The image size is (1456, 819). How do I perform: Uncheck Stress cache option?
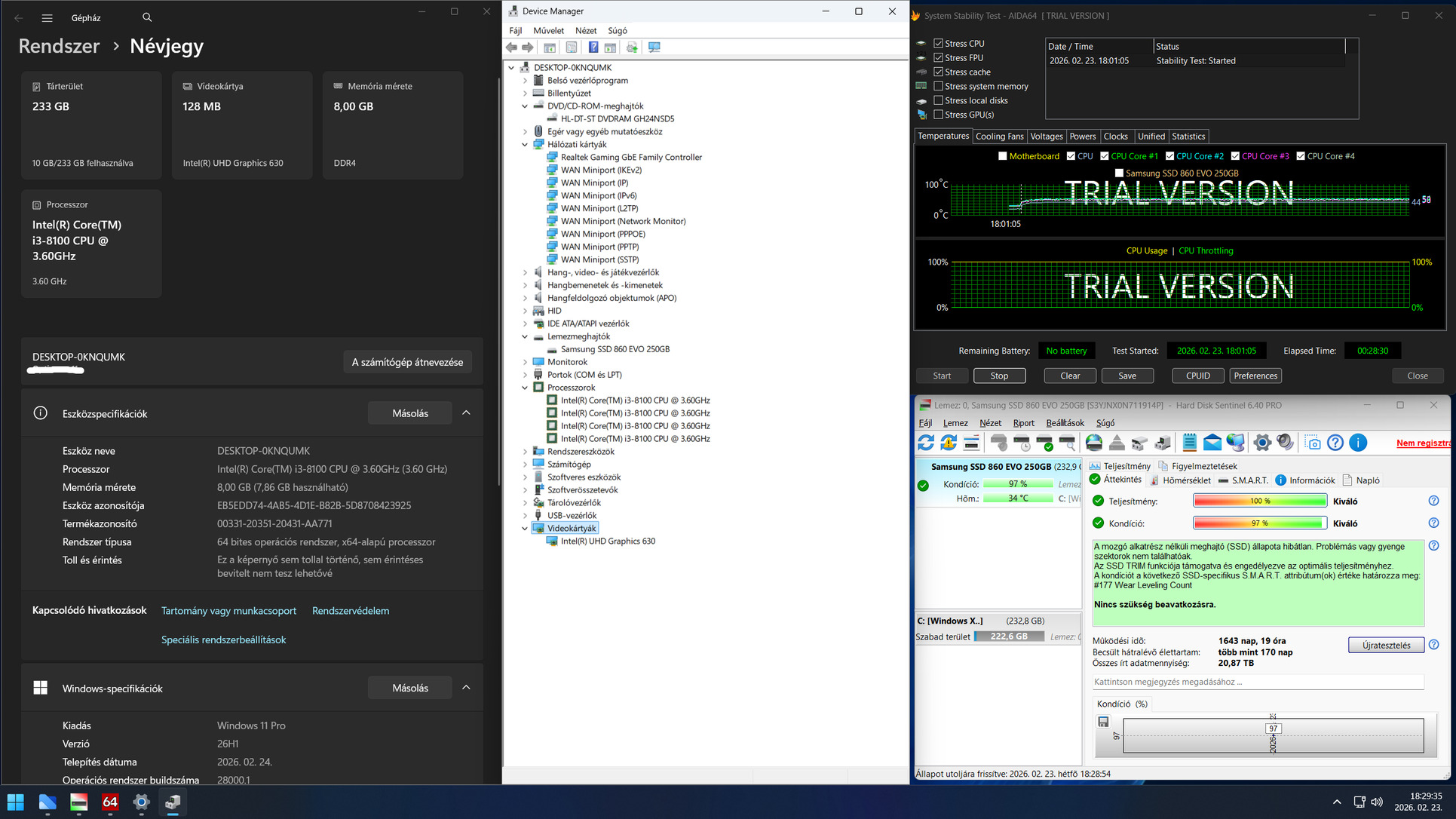(939, 72)
